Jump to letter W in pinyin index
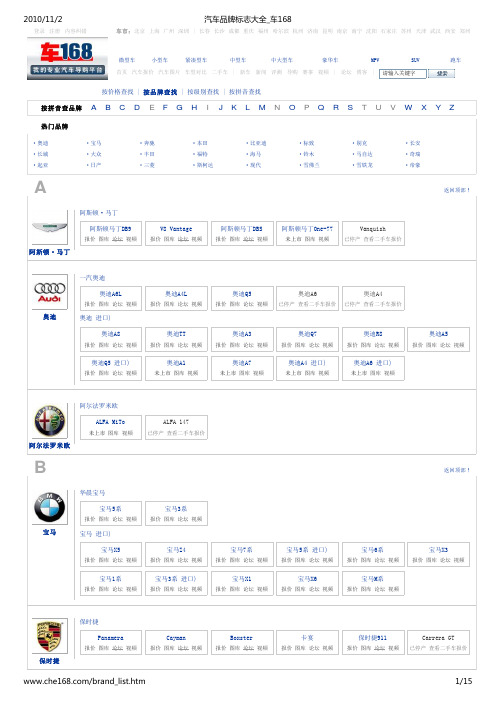This screenshot has width=496, height=702. tap(408, 107)
